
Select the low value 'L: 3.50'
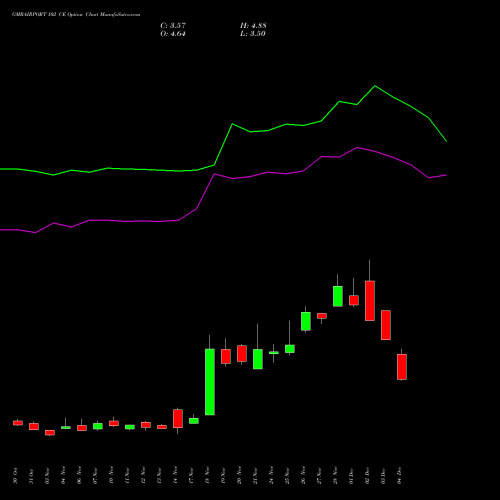[x=253, y=34]
